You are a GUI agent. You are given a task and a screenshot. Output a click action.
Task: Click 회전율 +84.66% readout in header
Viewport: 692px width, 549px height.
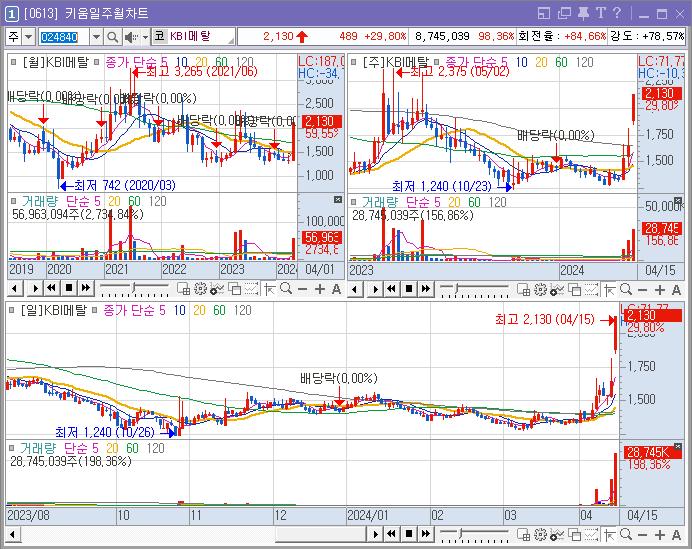pyautogui.click(x=562, y=36)
